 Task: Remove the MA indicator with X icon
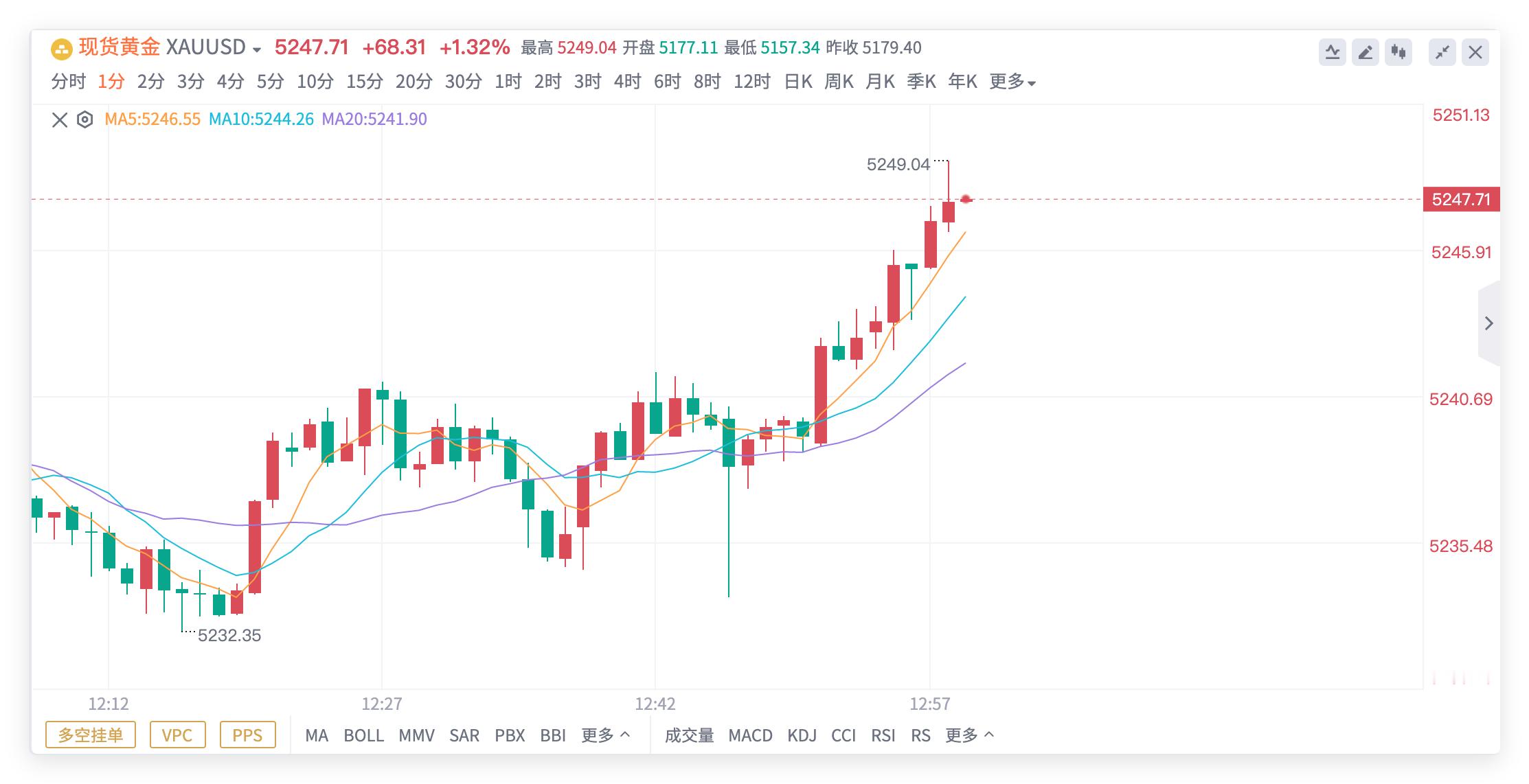click(x=60, y=120)
